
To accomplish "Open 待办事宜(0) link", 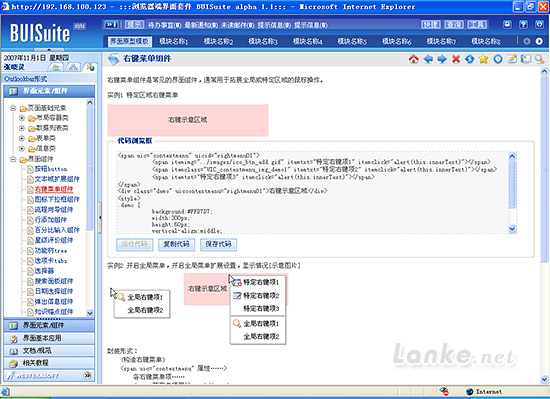I will pyautogui.click(x=165, y=25).
